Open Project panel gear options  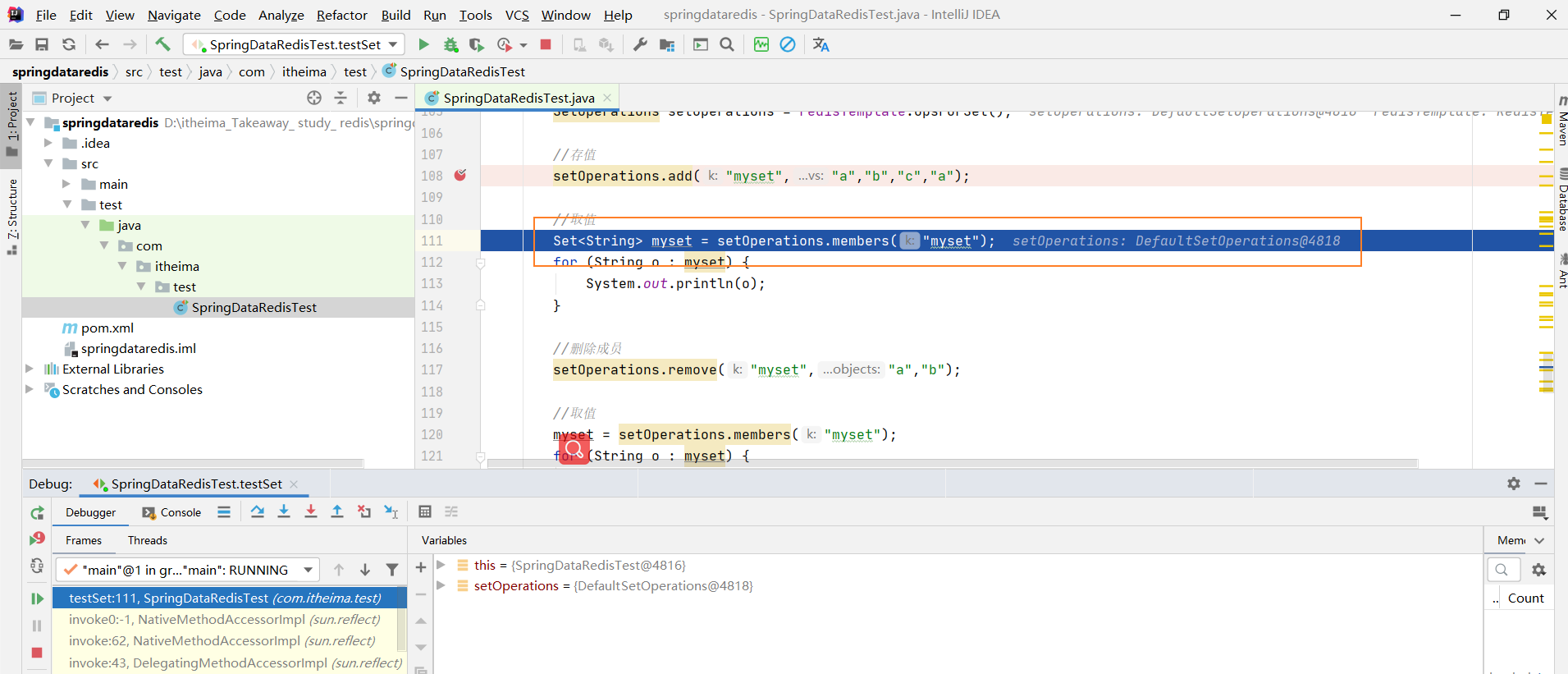(374, 98)
